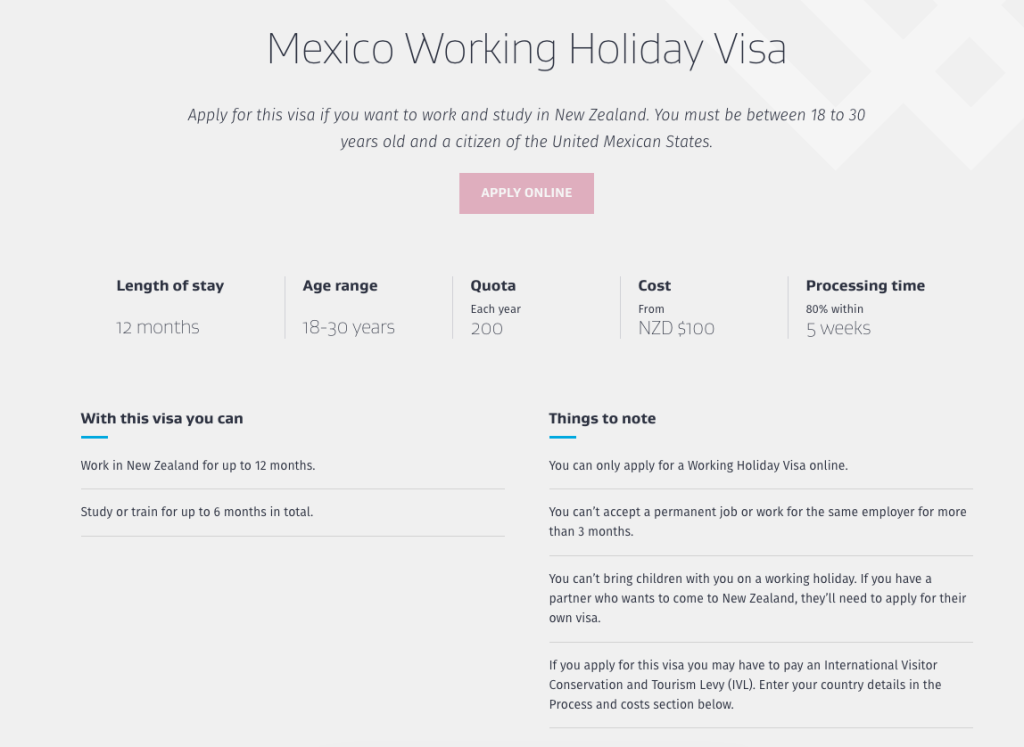This screenshot has width=1024, height=747.
Task: Select the Cost label
Action: coord(655,286)
